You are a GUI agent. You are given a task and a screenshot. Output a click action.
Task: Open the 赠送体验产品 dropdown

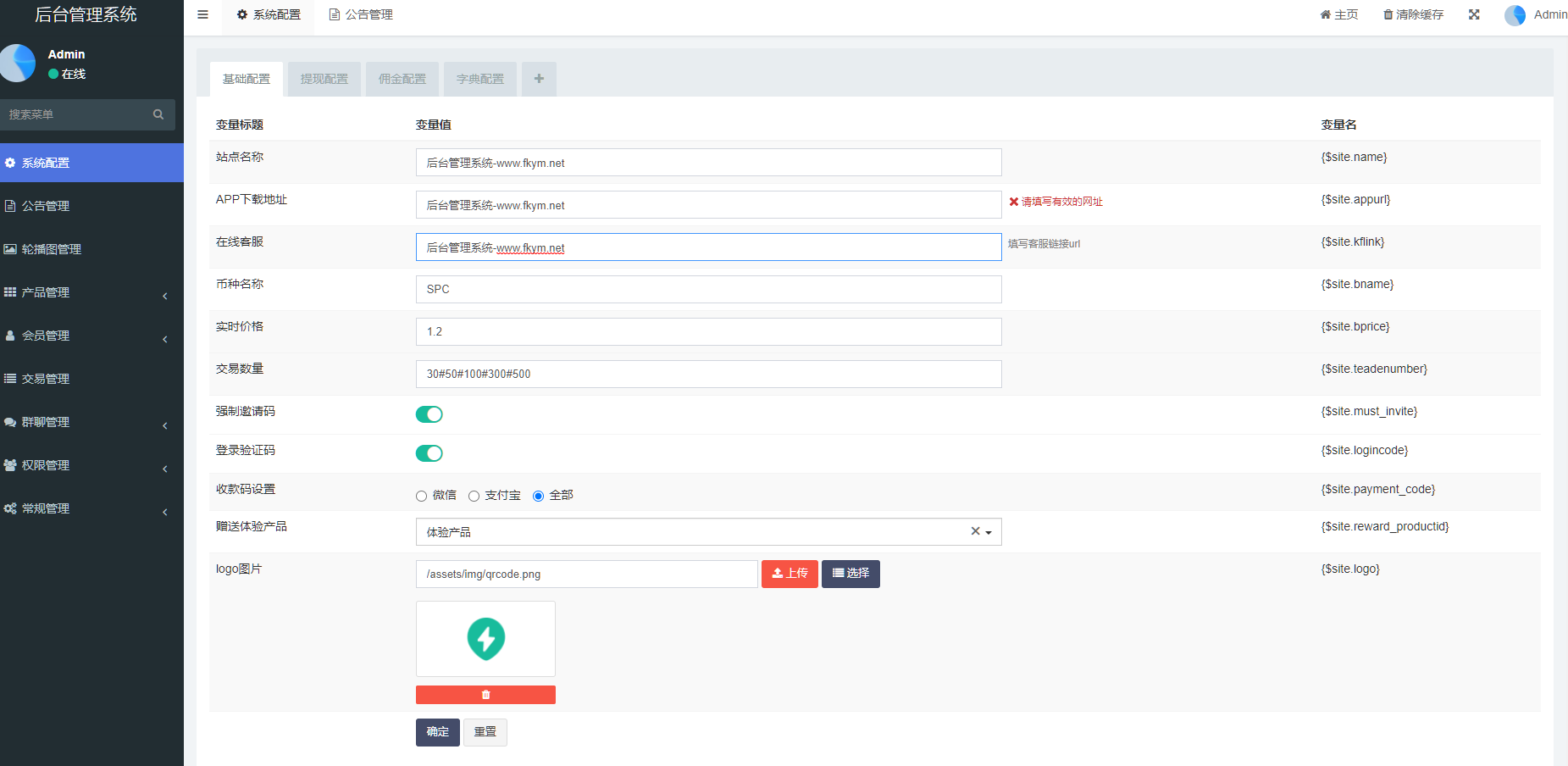point(989,532)
